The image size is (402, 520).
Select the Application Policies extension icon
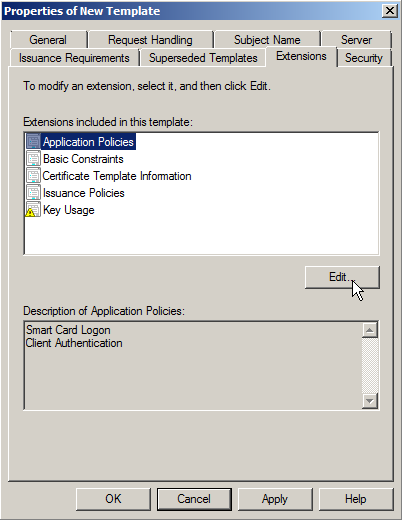click(x=33, y=142)
